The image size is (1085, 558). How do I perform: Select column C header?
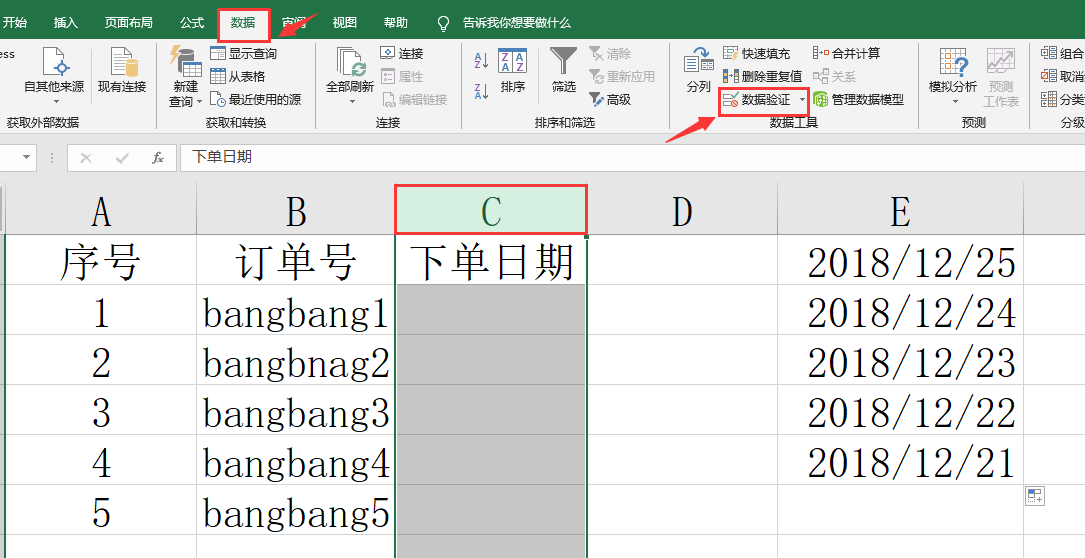click(491, 210)
